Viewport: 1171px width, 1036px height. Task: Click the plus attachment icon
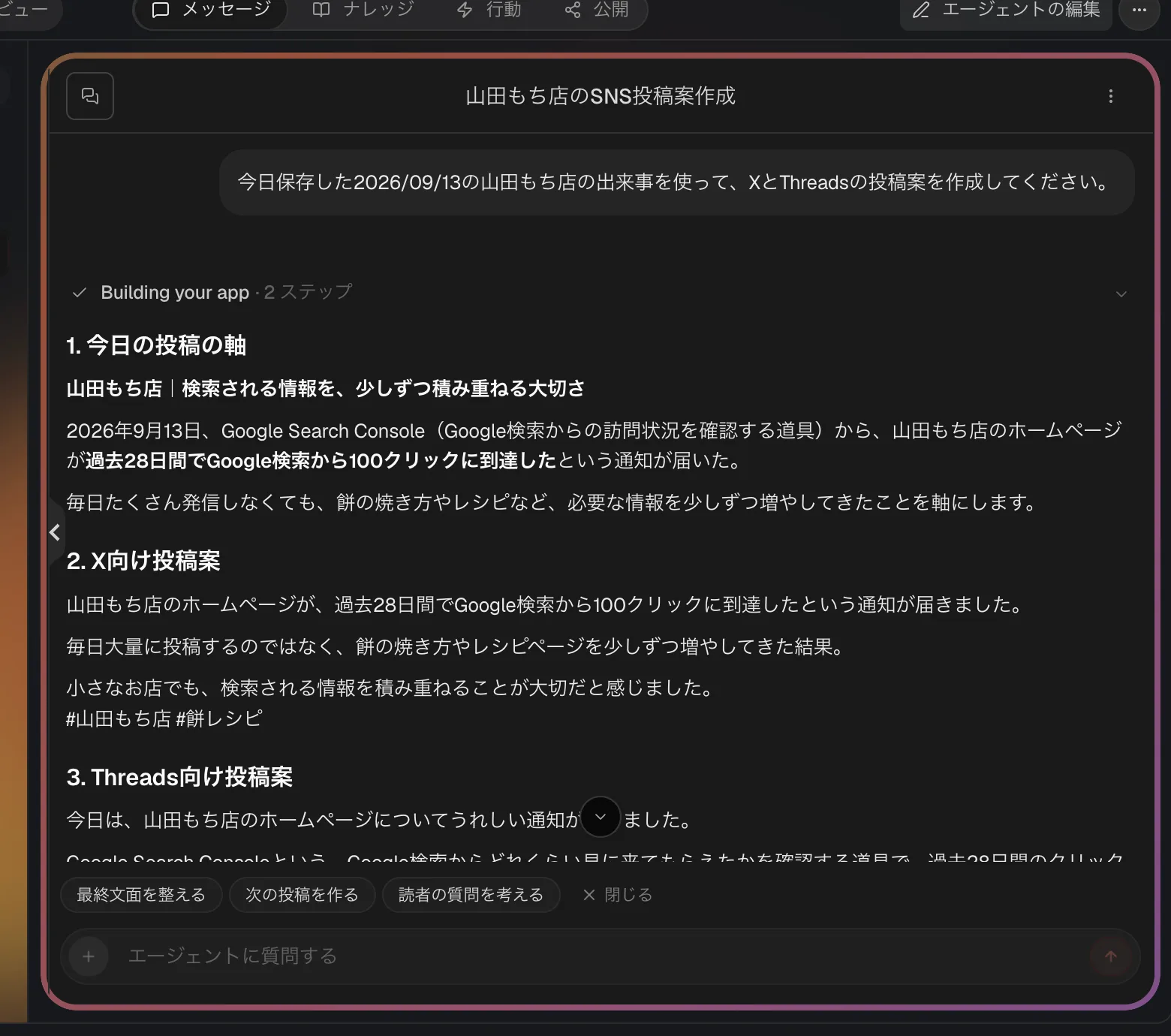pos(89,956)
